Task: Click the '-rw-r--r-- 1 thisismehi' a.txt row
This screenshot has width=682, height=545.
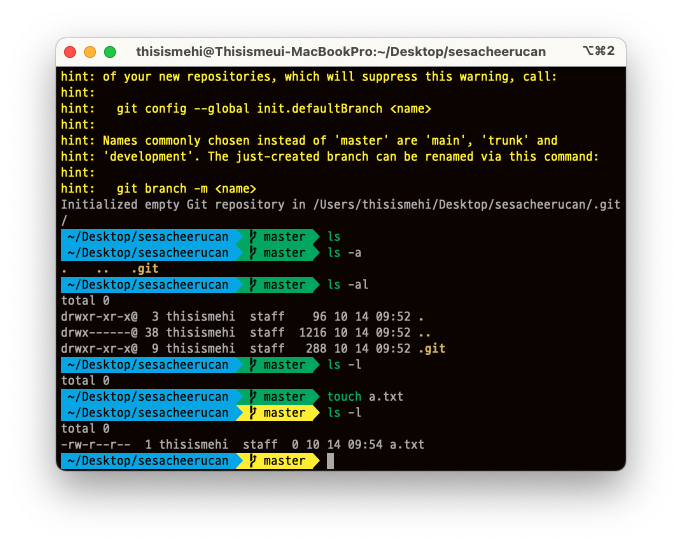Action: tap(242, 445)
